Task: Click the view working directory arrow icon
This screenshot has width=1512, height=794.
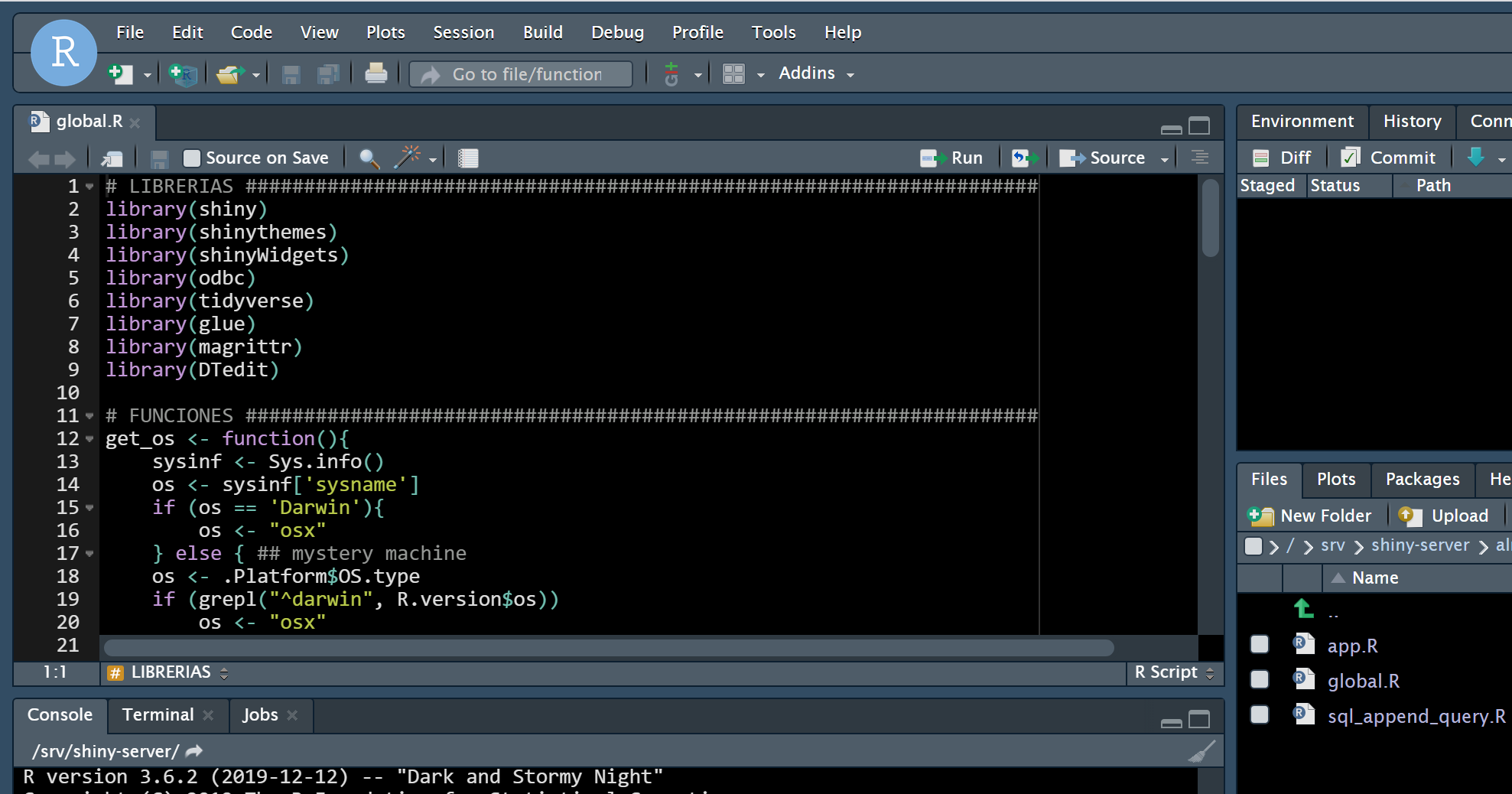Action: (x=194, y=751)
